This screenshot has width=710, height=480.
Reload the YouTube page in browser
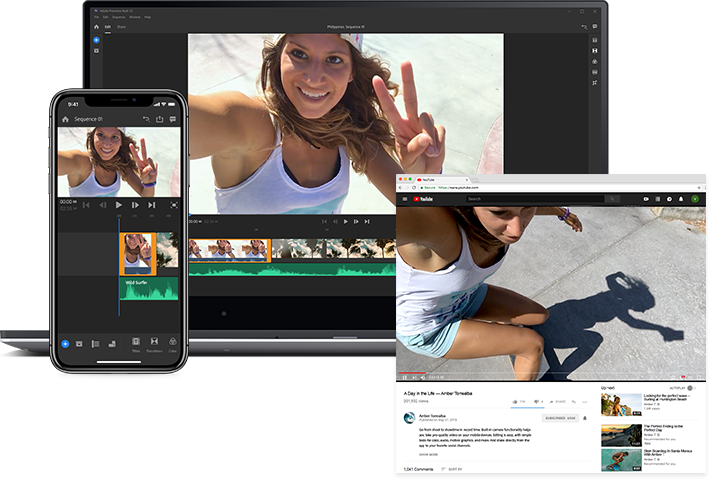(x=415, y=187)
